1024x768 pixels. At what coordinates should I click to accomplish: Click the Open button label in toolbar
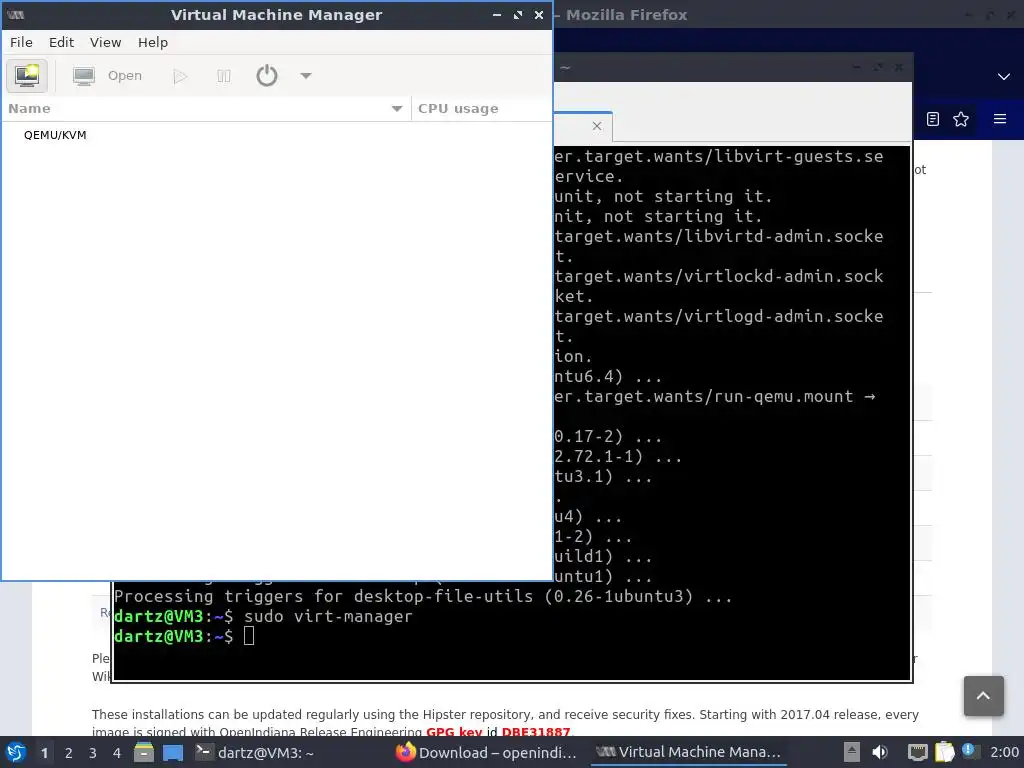(125, 76)
